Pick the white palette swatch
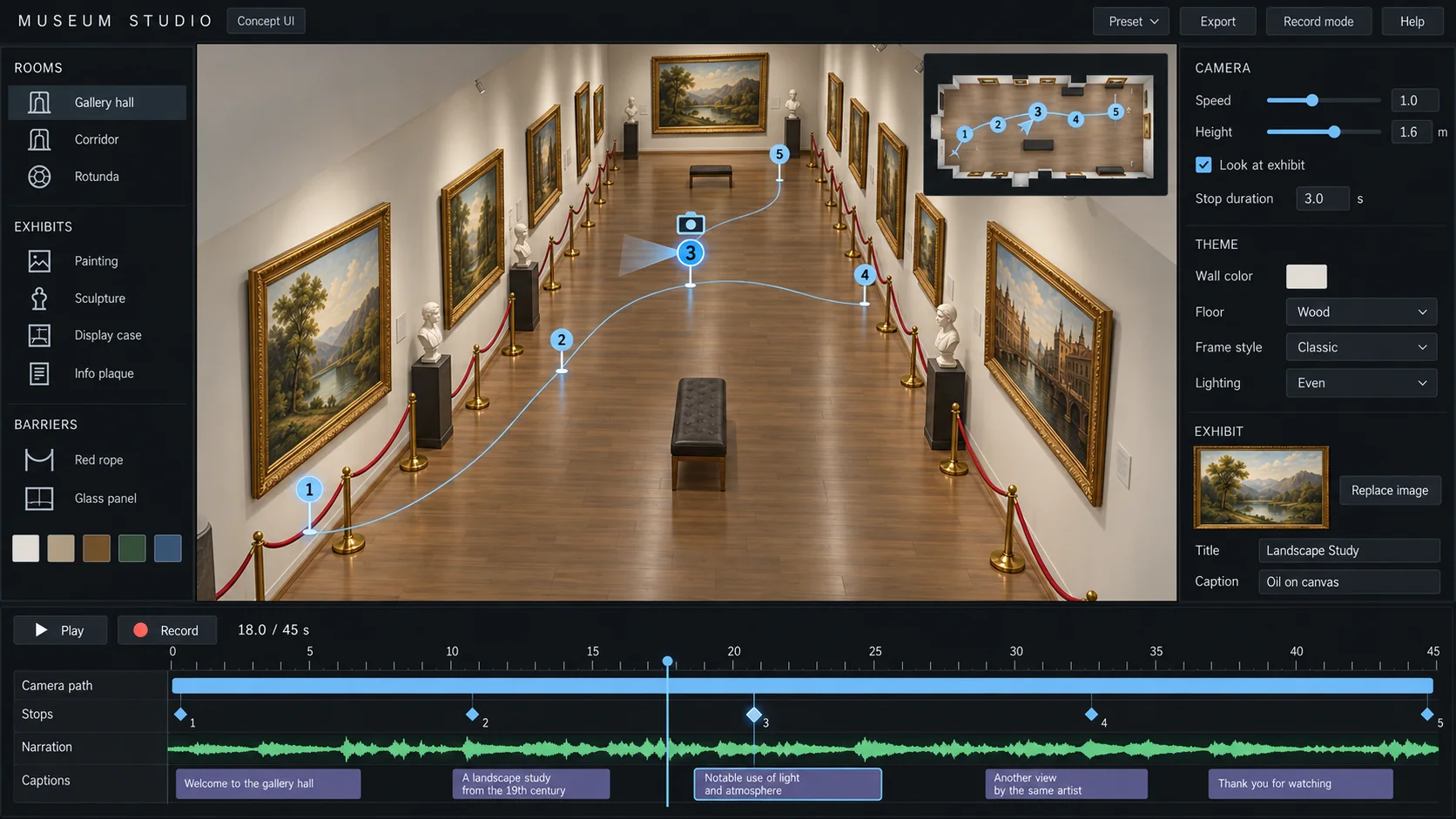 (x=26, y=548)
